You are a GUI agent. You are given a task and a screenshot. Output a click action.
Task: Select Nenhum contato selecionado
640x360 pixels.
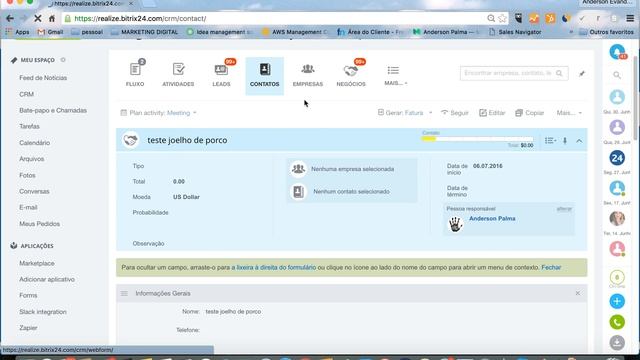(x=352, y=191)
